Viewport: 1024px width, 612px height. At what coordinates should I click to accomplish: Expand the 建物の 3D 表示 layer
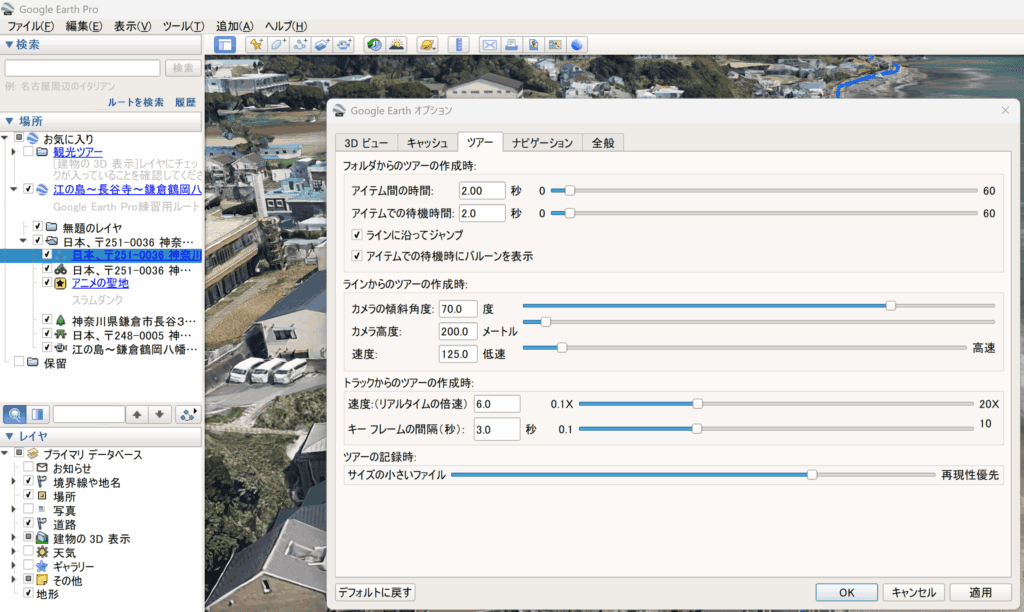14,538
